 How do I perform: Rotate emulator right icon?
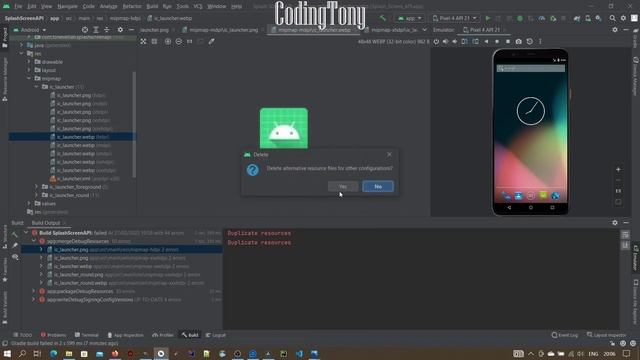click(x=476, y=41)
